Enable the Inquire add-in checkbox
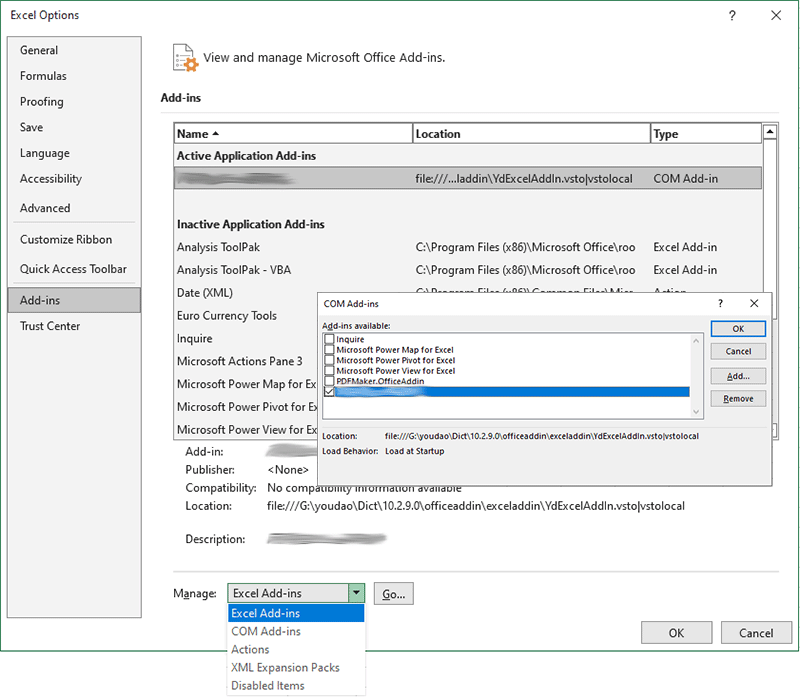 tap(329, 340)
